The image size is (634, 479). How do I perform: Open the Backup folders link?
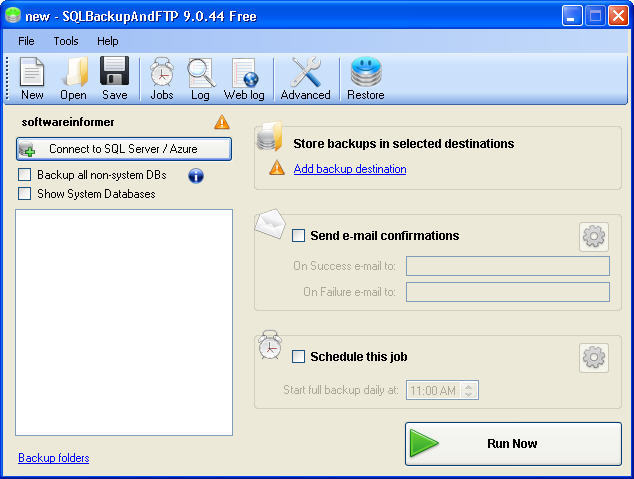[x=54, y=458]
